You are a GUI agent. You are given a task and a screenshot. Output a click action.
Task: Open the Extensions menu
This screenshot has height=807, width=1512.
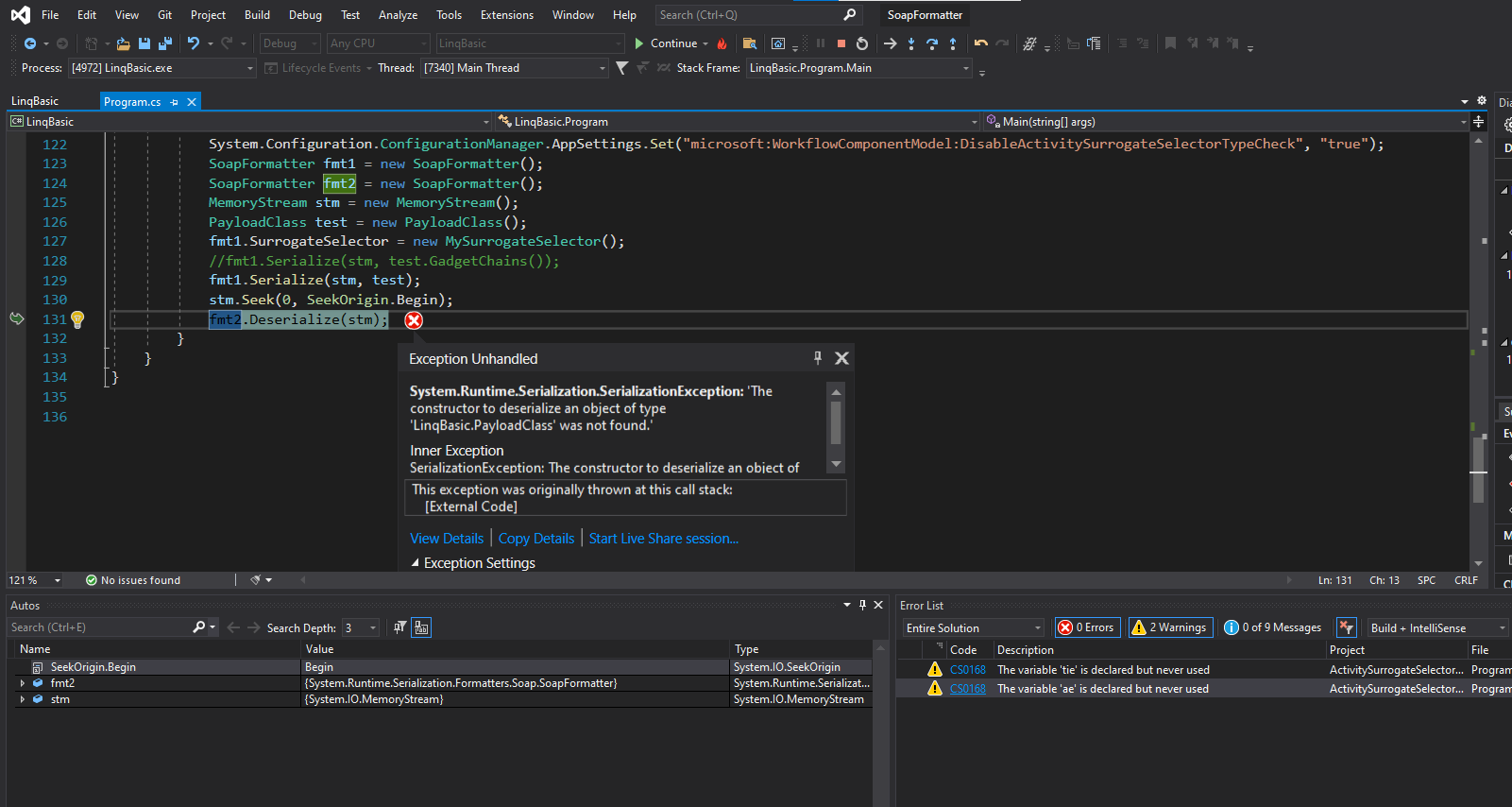coord(507,15)
